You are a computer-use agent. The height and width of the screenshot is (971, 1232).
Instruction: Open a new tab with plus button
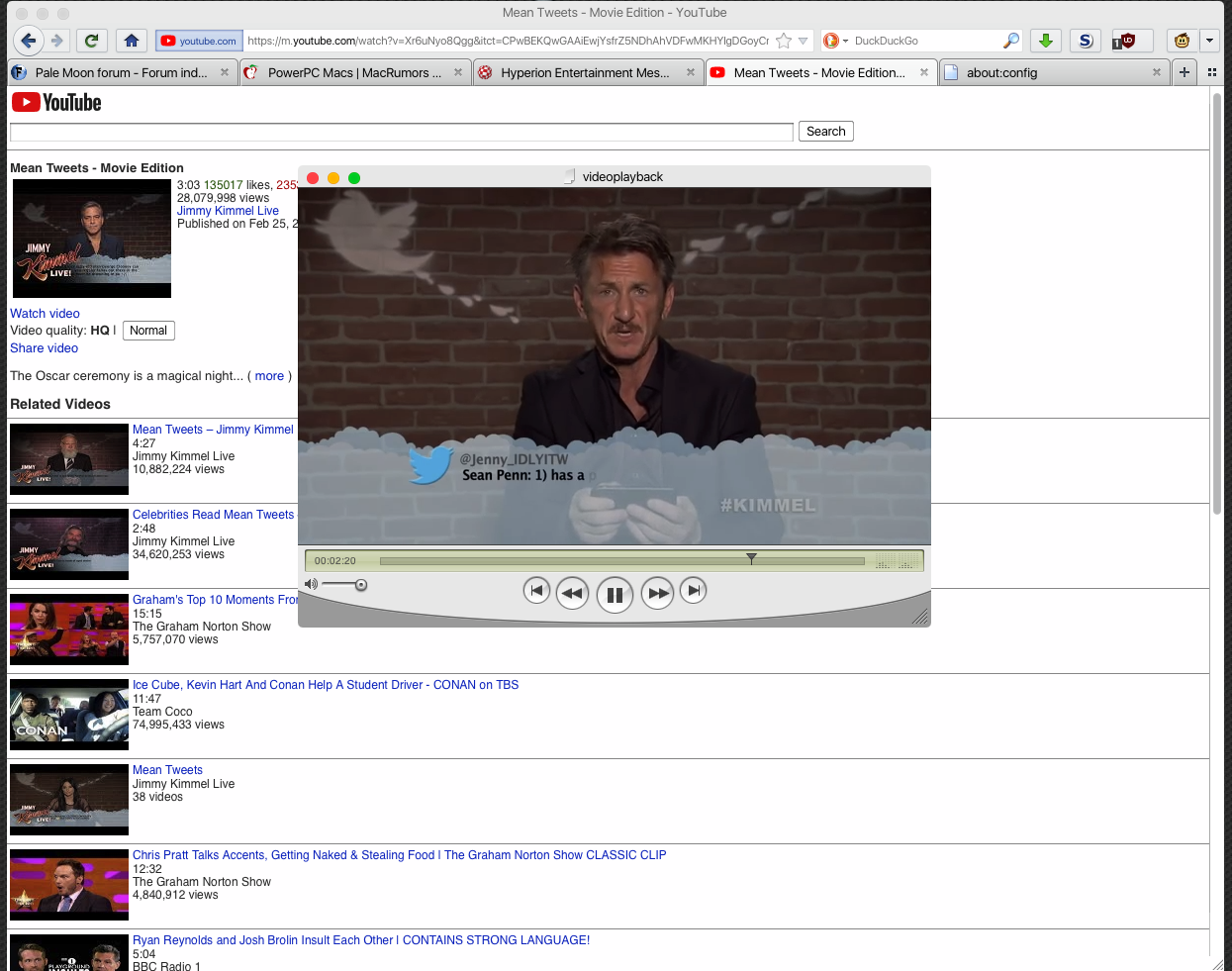pyautogui.click(x=1185, y=72)
